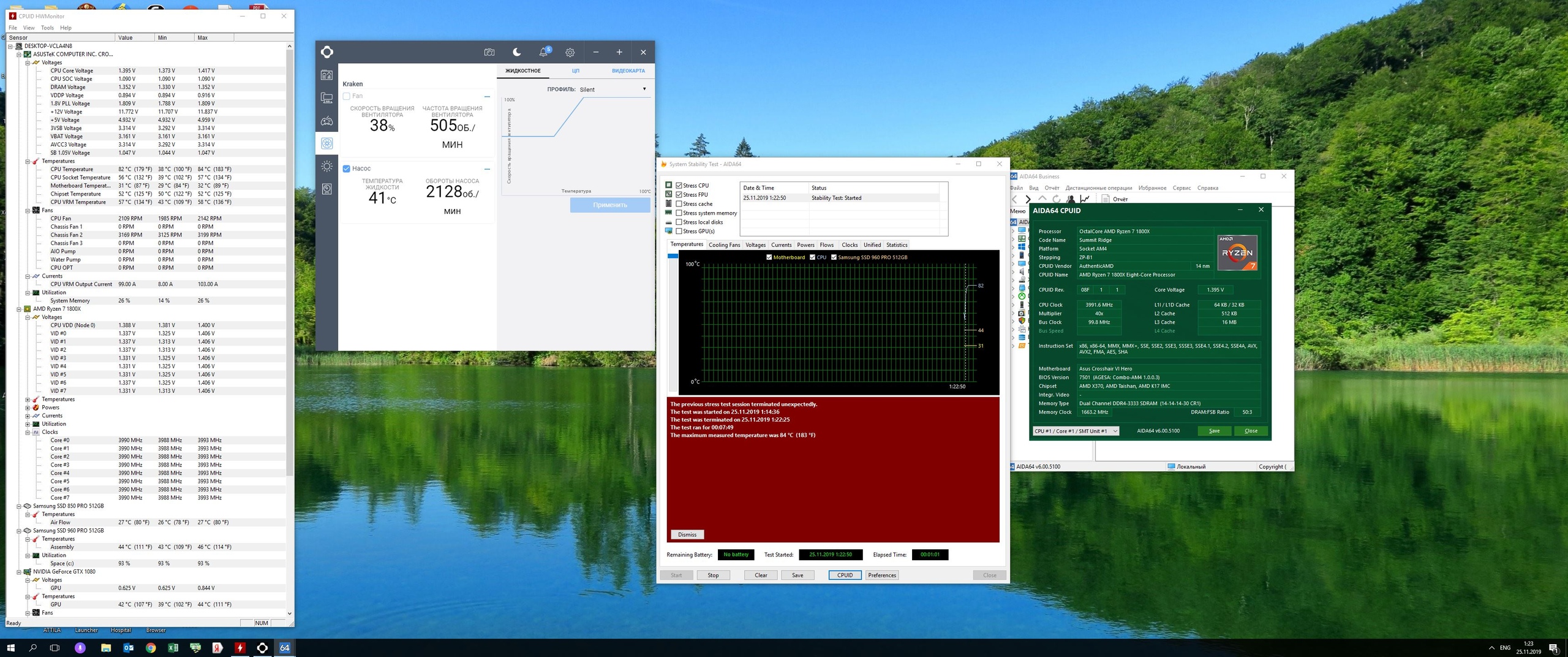The image size is (1568, 657).
Task: Click the Применить apply button
Action: pos(610,205)
